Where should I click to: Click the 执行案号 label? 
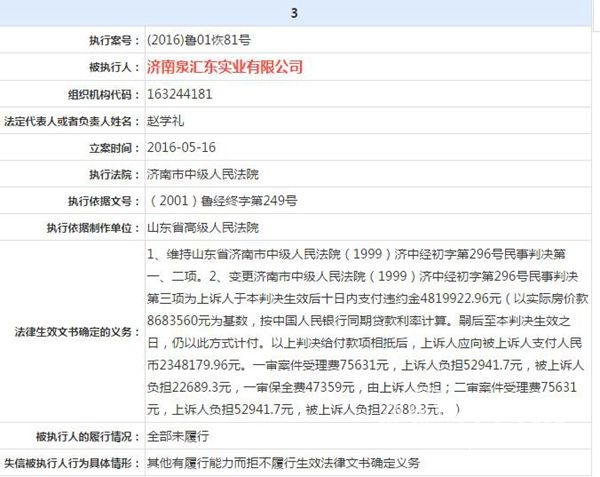(110, 41)
